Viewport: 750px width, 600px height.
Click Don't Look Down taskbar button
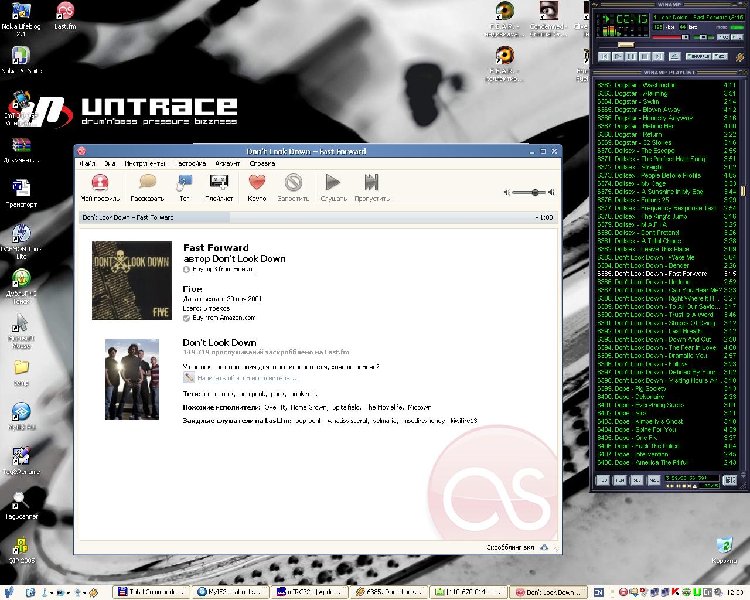click(x=549, y=592)
